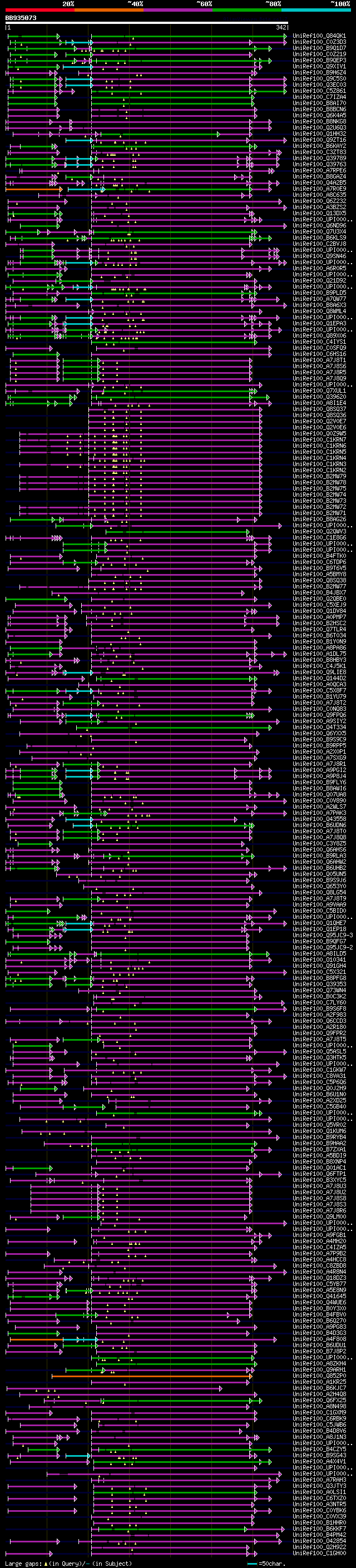Screen dimensions: 356x1568
Task: Select label UniRef100_Q39789
Action: tap(319, 159)
